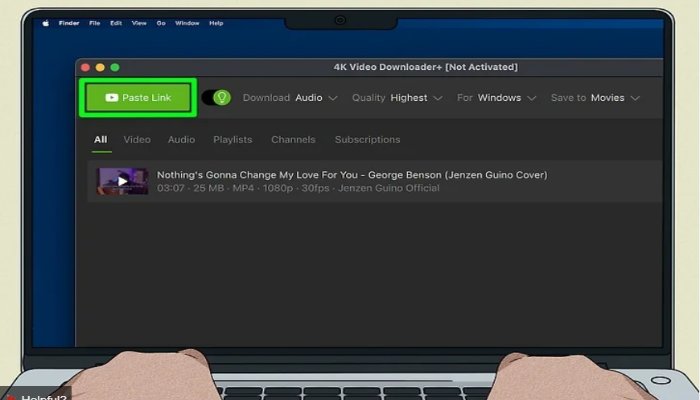The height and width of the screenshot is (400, 700).
Task: Switch to the Audio tab
Action: coord(181,140)
